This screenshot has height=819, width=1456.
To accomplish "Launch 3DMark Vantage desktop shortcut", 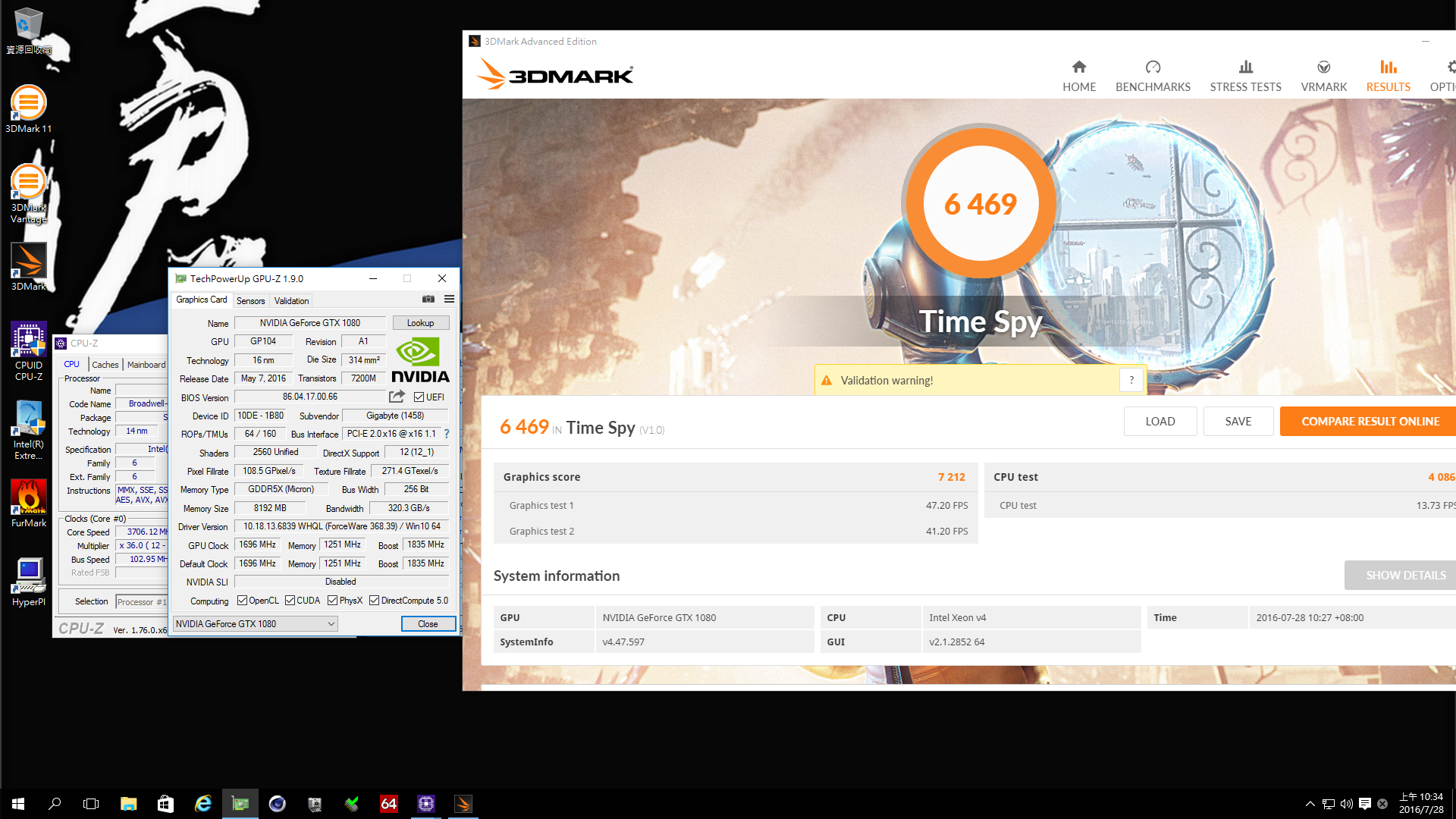I will (x=28, y=194).
